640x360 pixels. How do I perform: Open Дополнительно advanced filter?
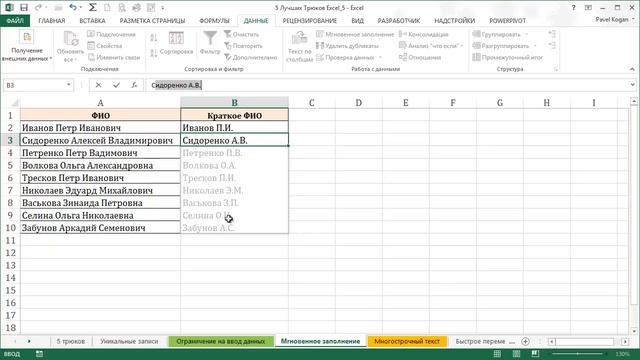click(x=251, y=57)
